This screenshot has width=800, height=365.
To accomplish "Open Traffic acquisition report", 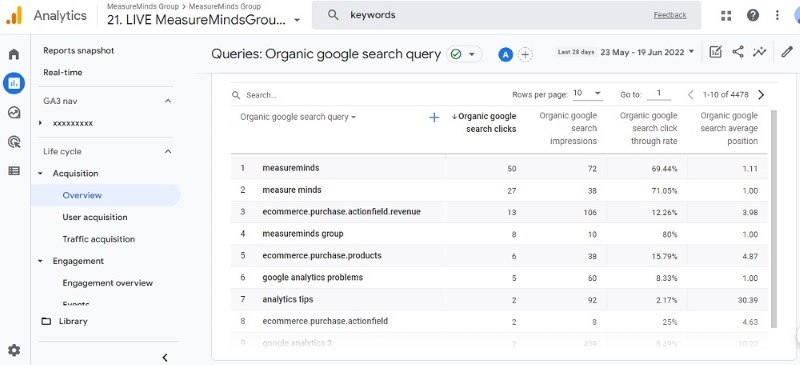I will coord(98,239).
